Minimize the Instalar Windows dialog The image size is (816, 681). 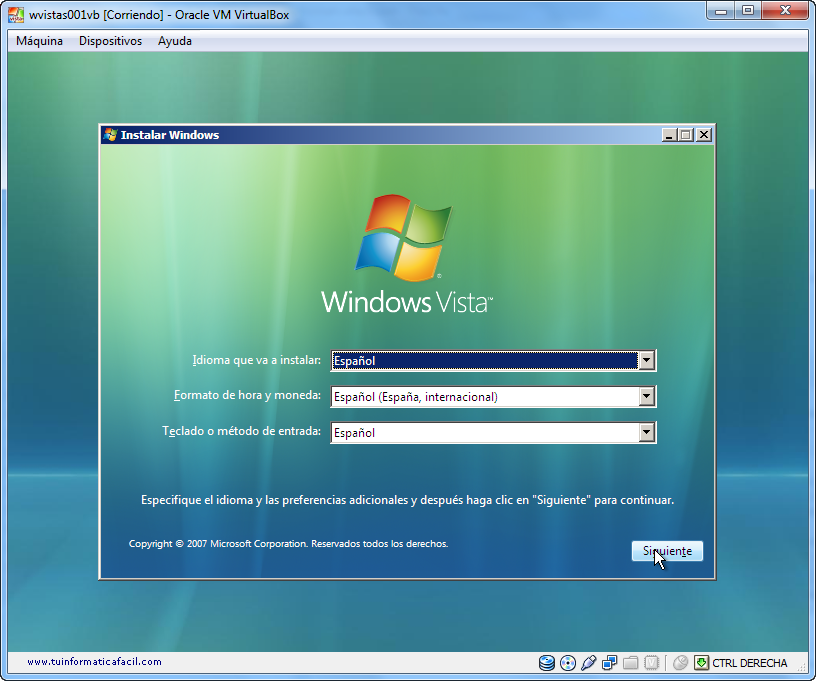click(669, 135)
